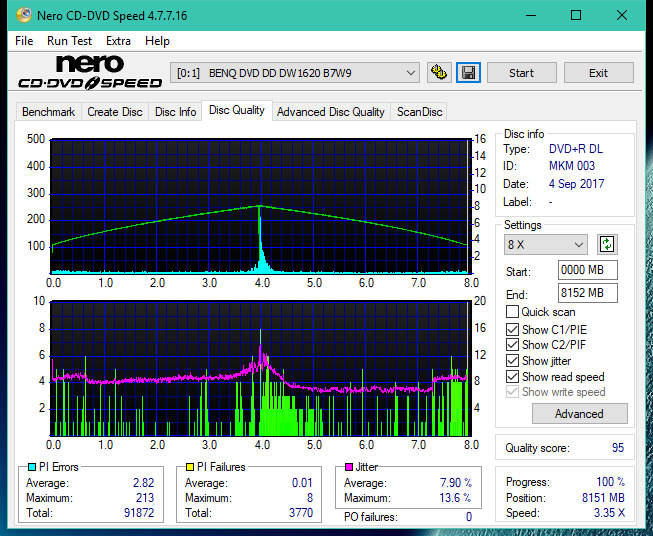The image size is (653, 536).
Task: Click the Quality score value 95
Action: point(618,448)
